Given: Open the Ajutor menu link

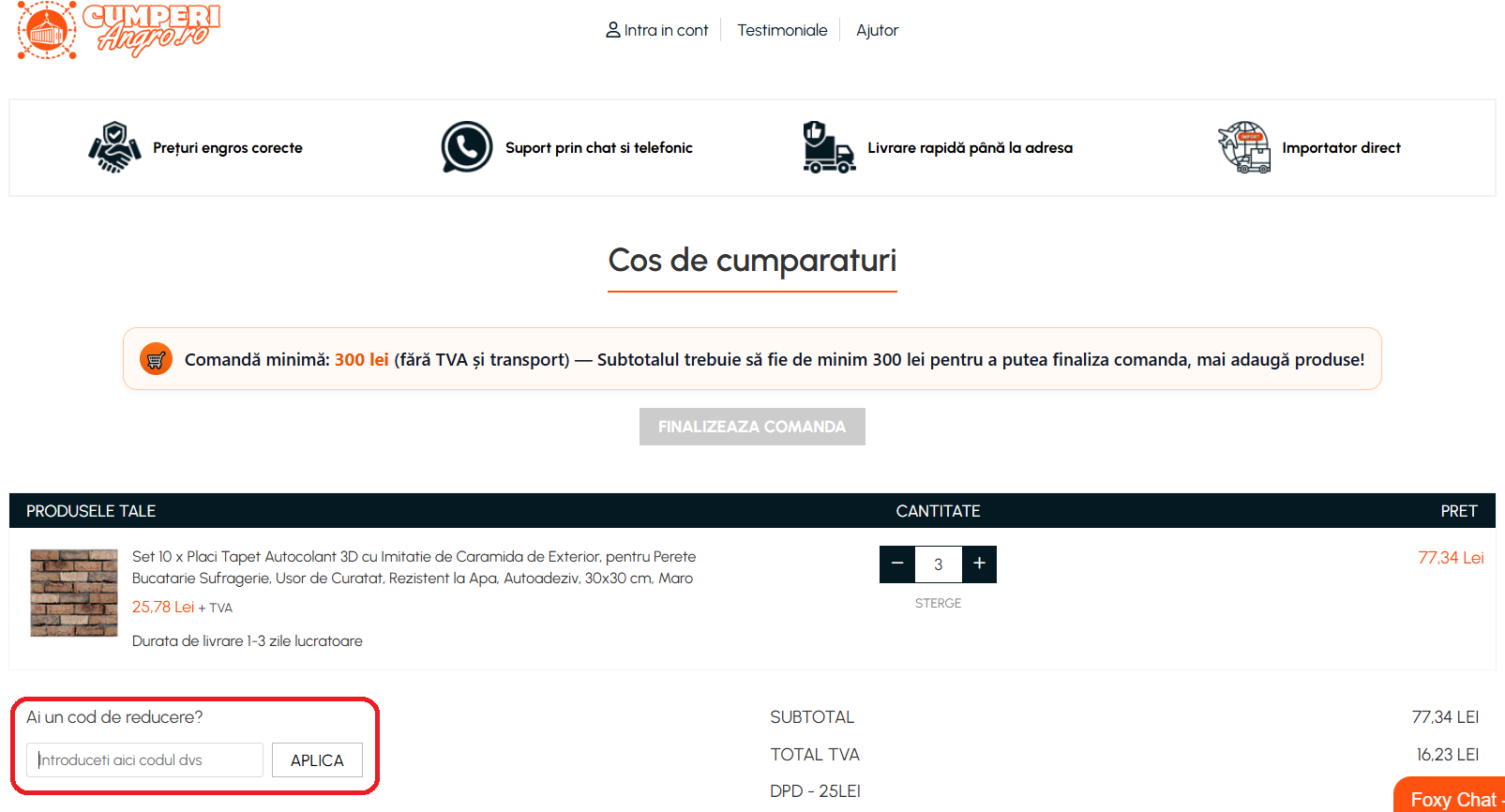Looking at the screenshot, I should point(877,30).
